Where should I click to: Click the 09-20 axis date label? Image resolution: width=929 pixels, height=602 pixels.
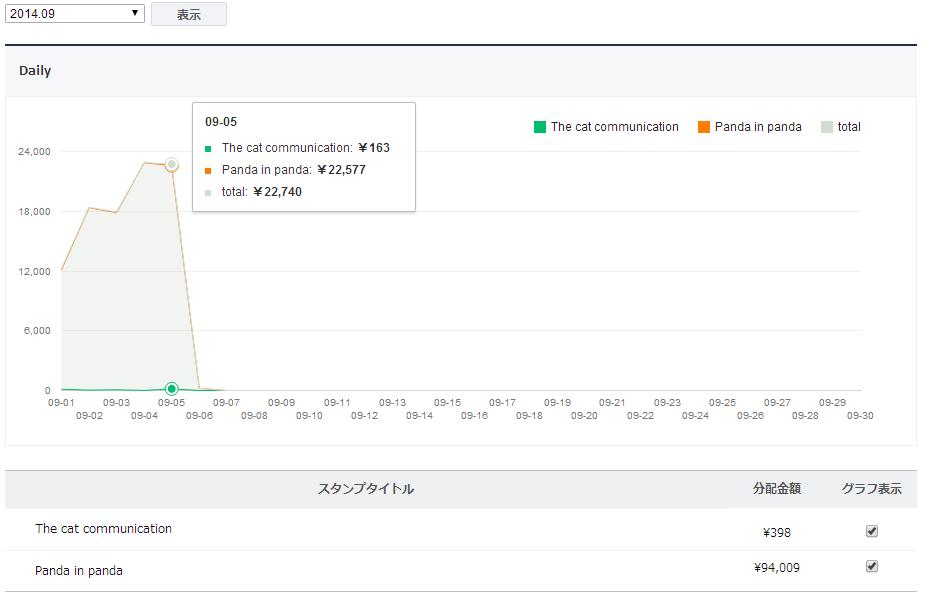[x=584, y=415]
